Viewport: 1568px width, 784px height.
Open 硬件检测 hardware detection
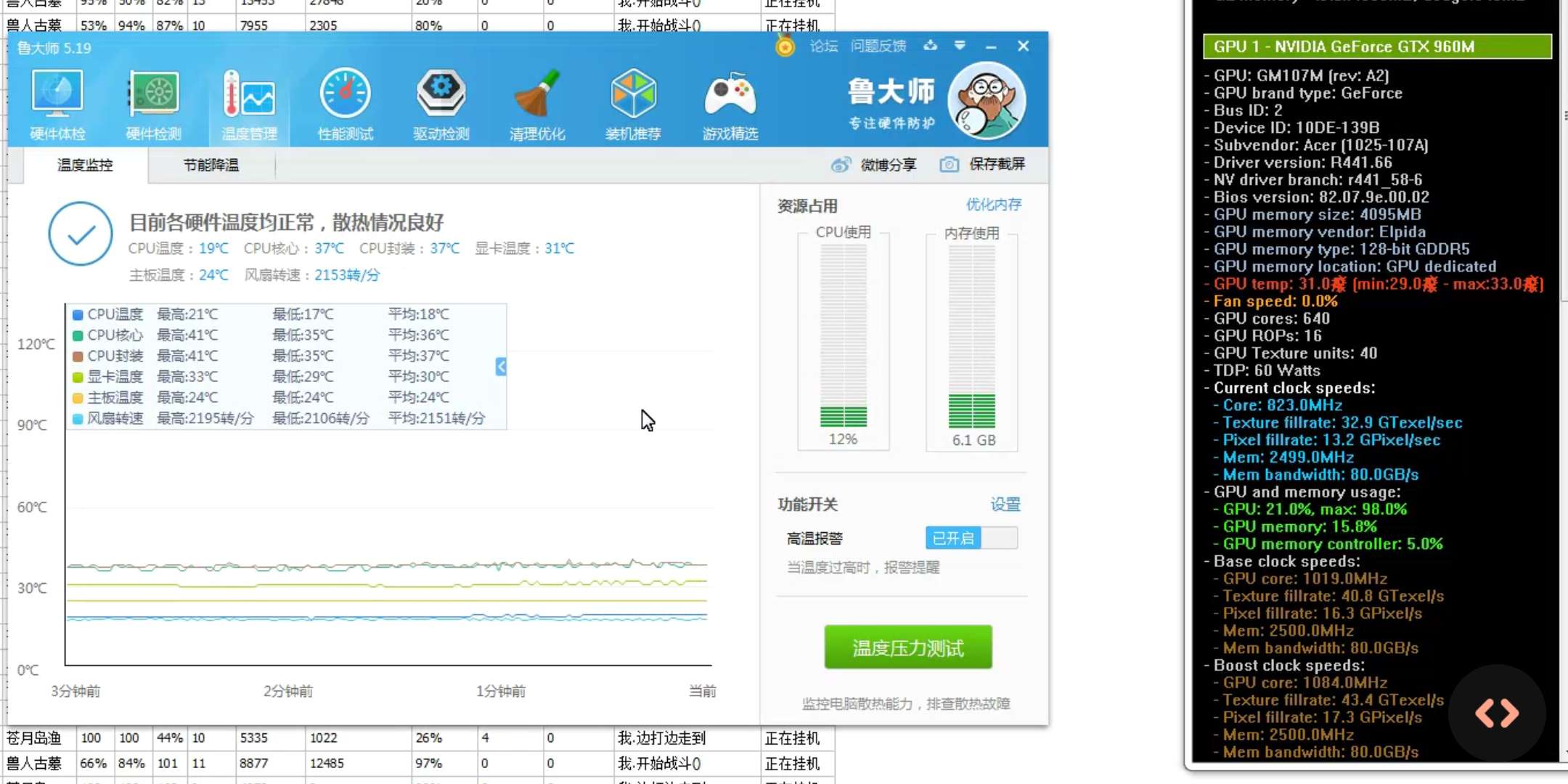click(x=153, y=105)
